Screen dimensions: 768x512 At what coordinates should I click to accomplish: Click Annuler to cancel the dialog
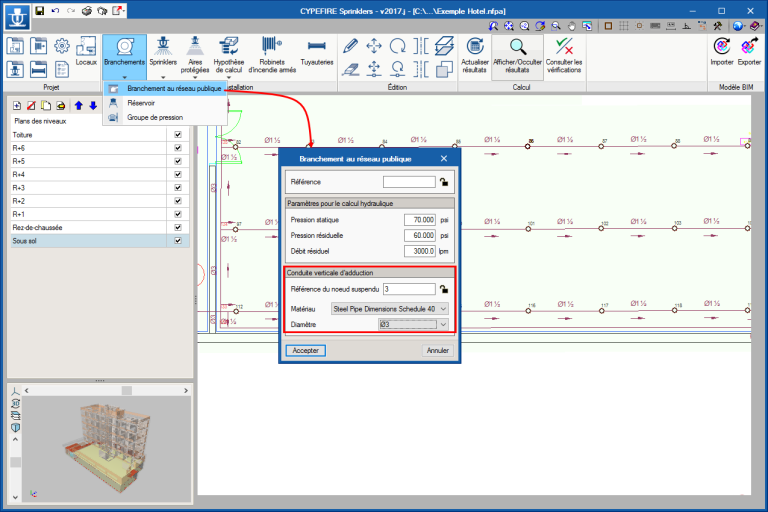tap(437, 351)
